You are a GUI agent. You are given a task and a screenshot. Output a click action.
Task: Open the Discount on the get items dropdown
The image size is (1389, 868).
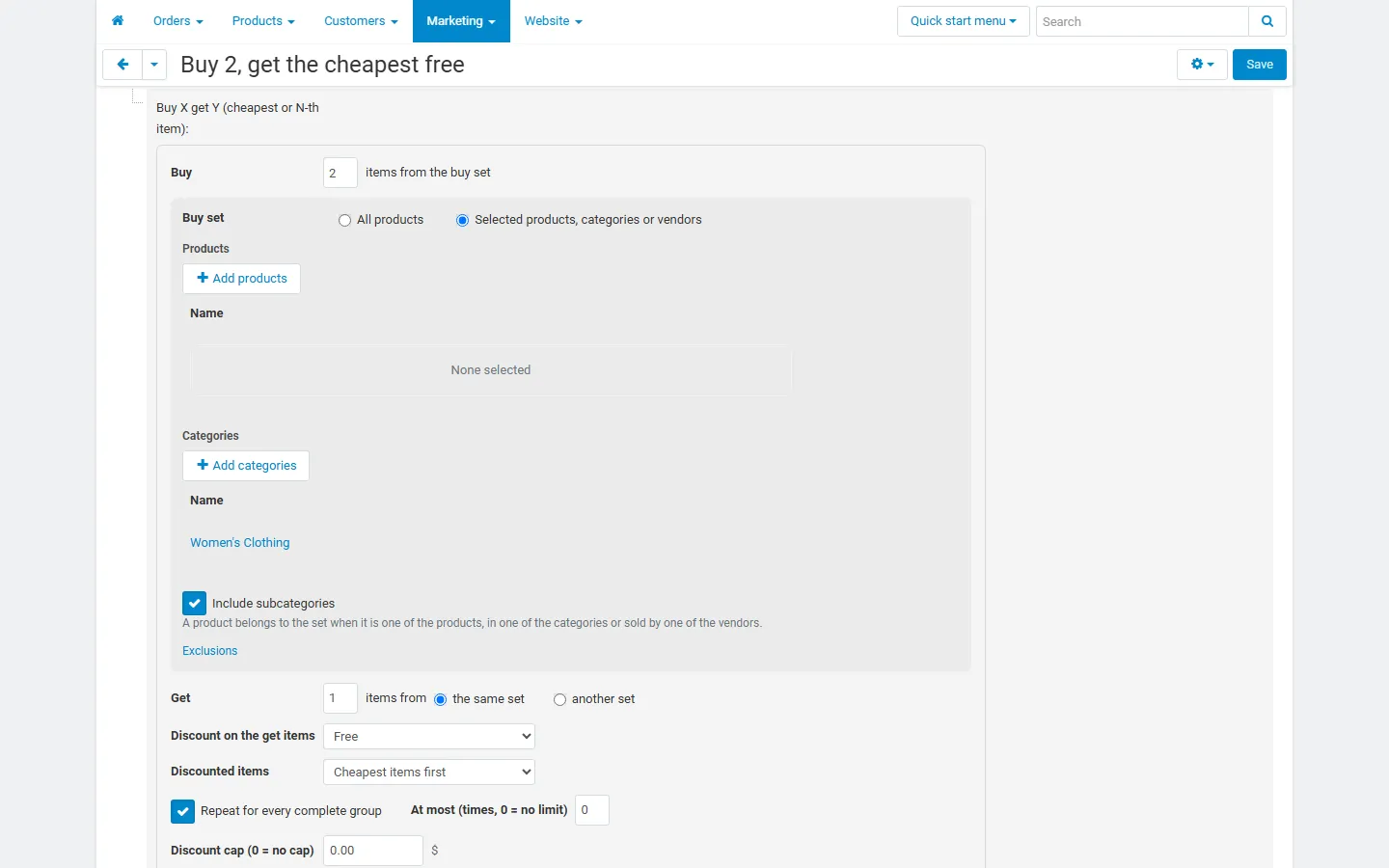tap(429, 737)
